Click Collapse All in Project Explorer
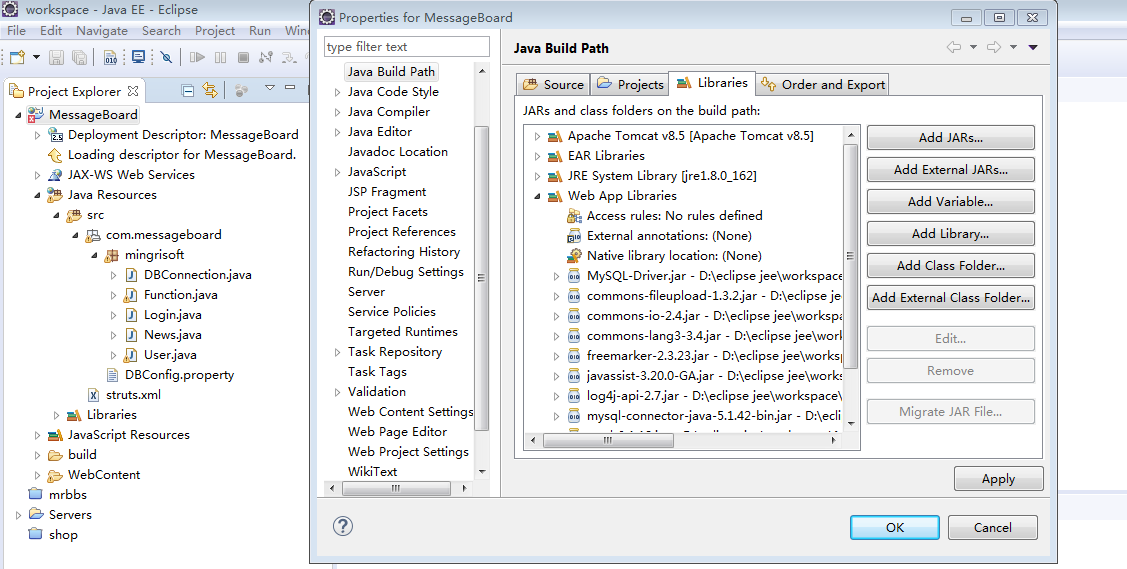 click(x=188, y=91)
